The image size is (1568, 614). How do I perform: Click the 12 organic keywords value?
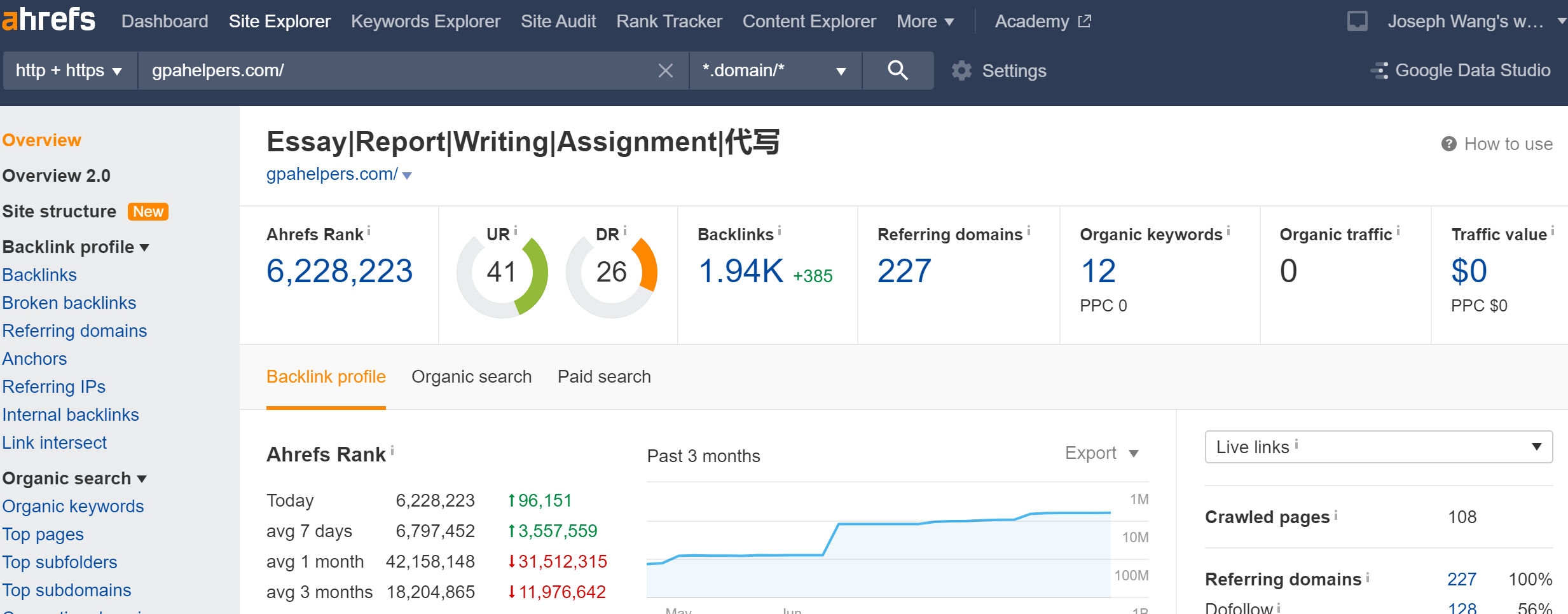[x=1098, y=271]
